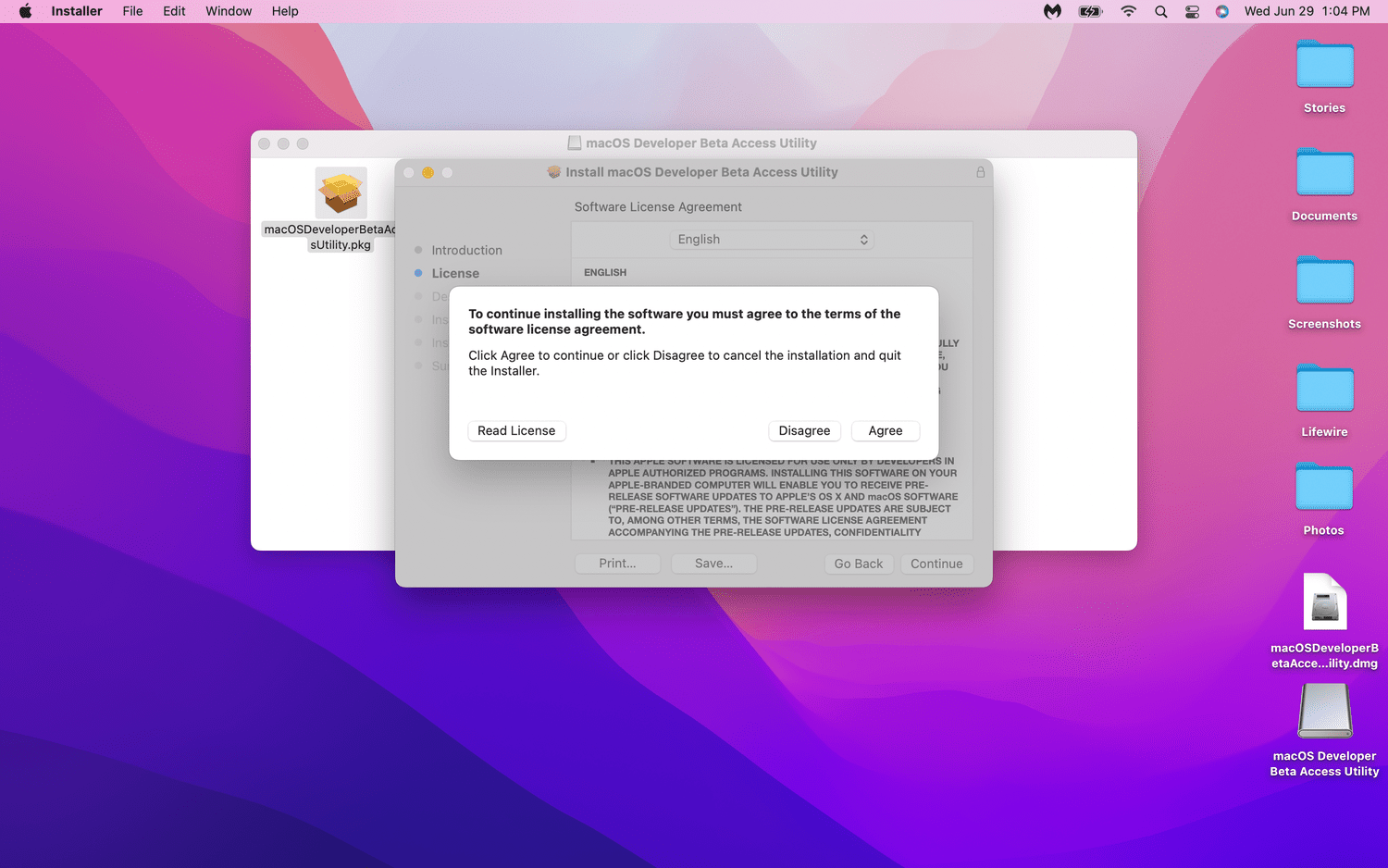Open the Wi-Fi status menu
Image resolution: width=1388 pixels, height=868 pixels.
pos(1128,11)
